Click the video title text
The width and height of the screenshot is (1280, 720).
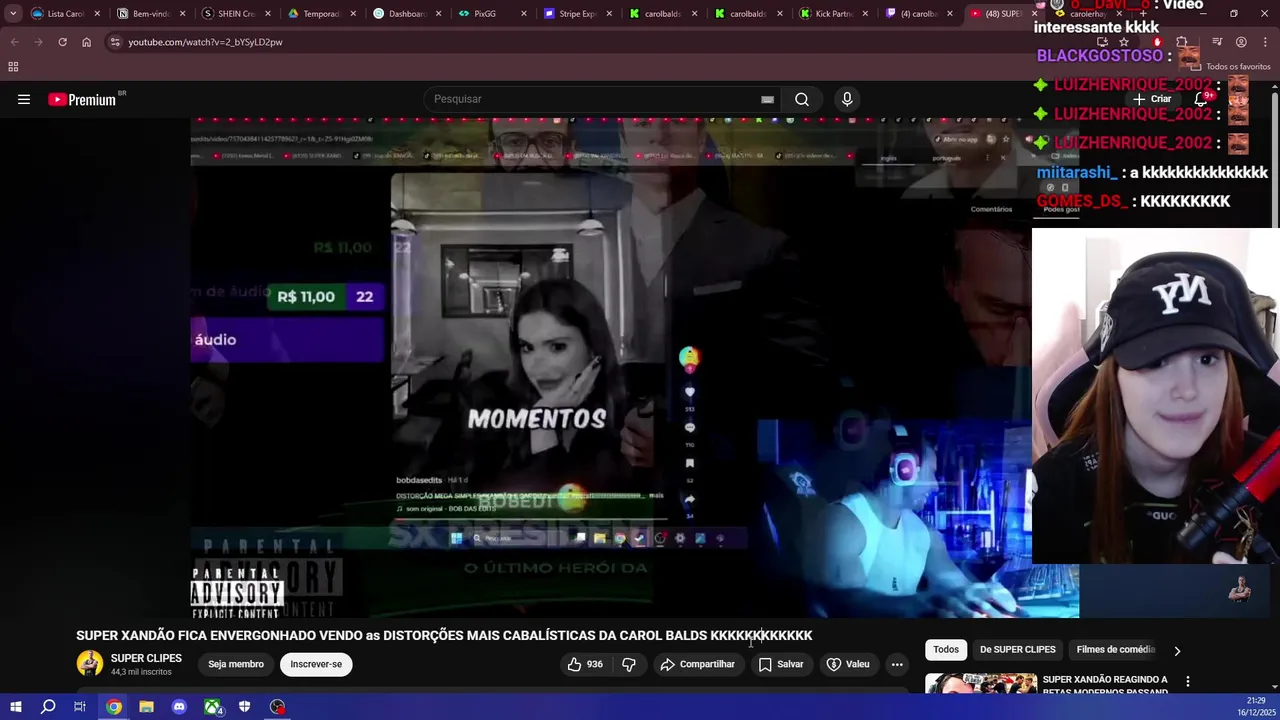click(444, 635)
